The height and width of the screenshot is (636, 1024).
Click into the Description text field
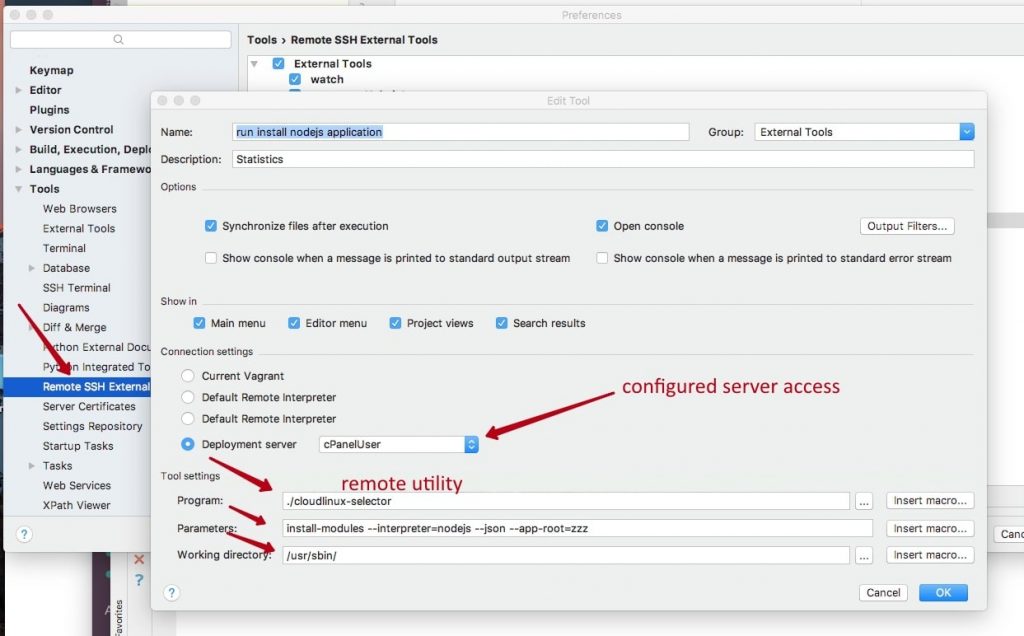coord(602,159)
